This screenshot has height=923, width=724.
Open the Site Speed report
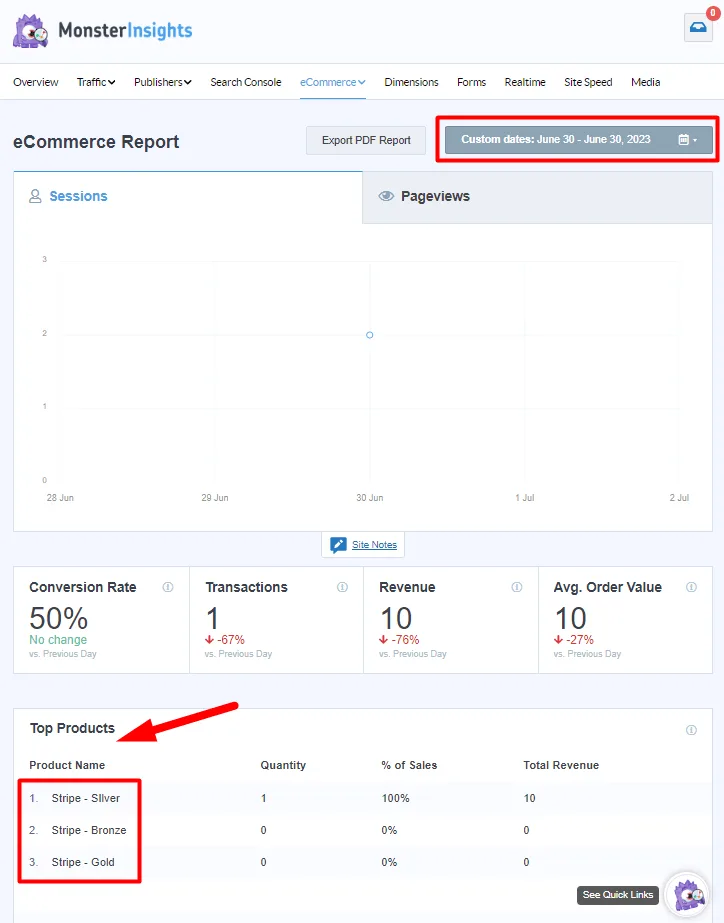[x=588, y=82]
